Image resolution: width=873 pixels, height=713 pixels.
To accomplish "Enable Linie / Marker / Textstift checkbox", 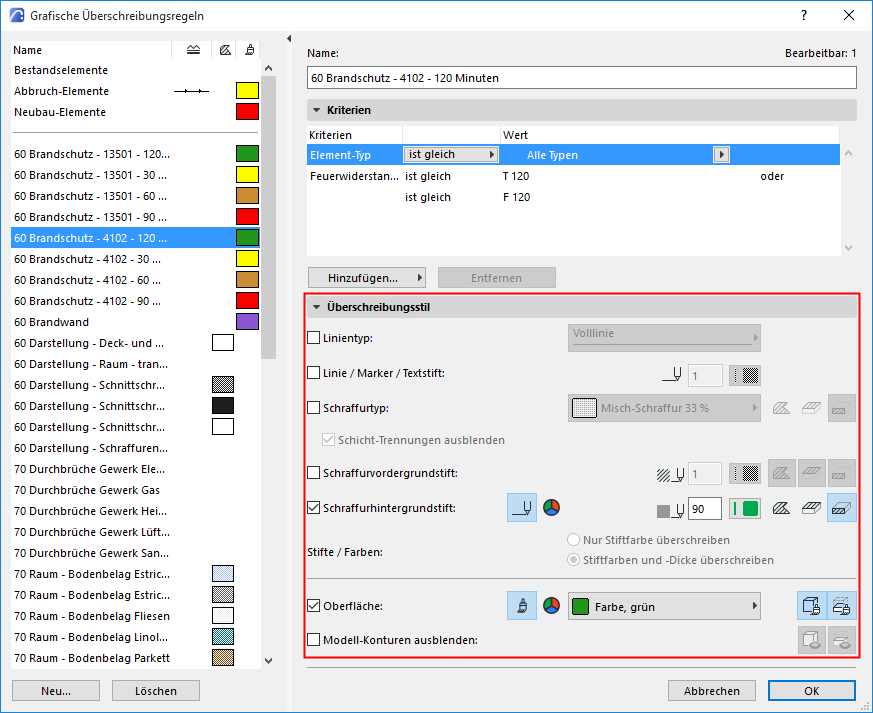I will click(313, 373).
